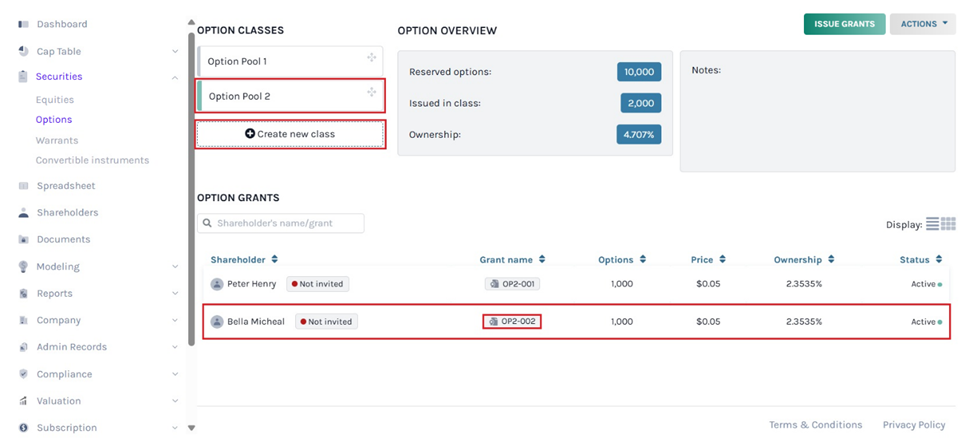Sort by Status column arrows

point(939,259)
